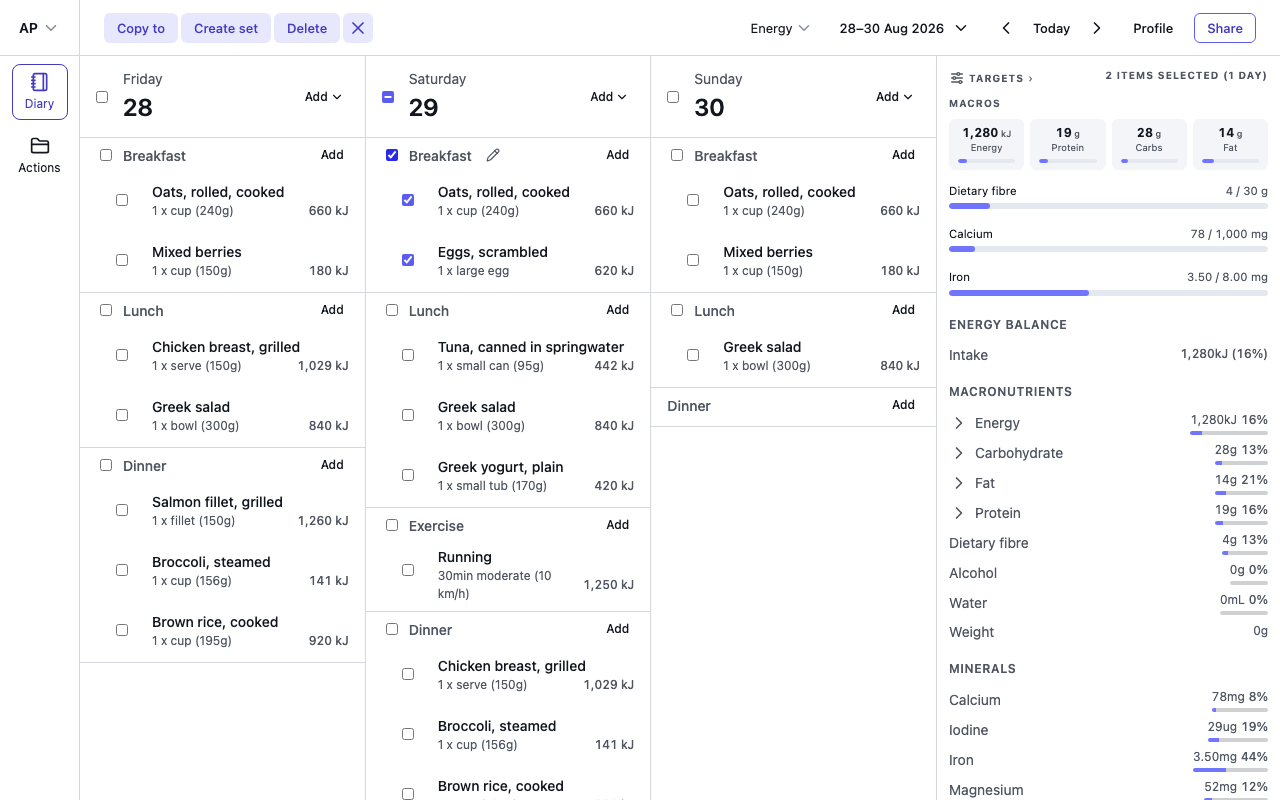Jump to Today
The image size is (1280, 800).
1052,28
